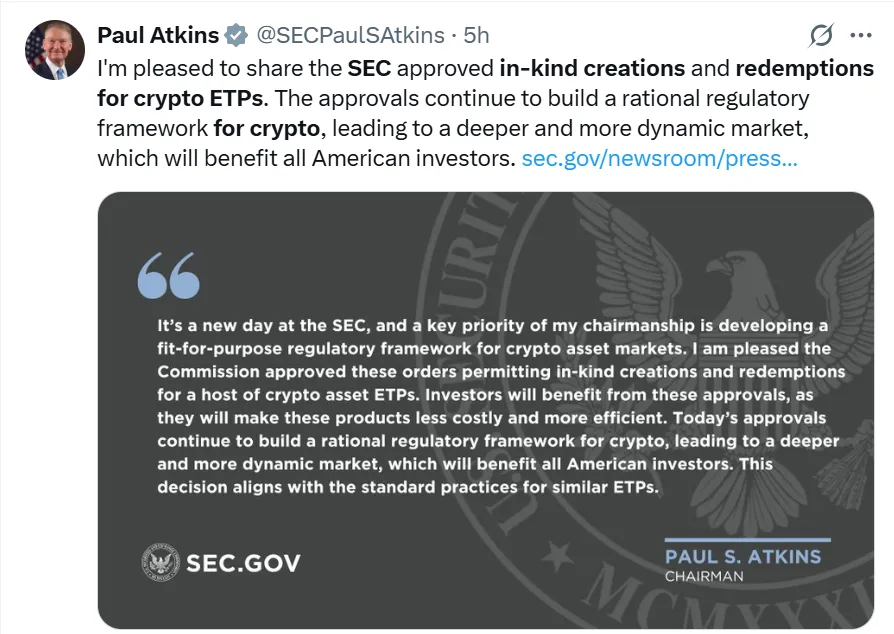Click the bold "SEC" in the tweet text
The image size is (894, 634).
coord(369,69)
